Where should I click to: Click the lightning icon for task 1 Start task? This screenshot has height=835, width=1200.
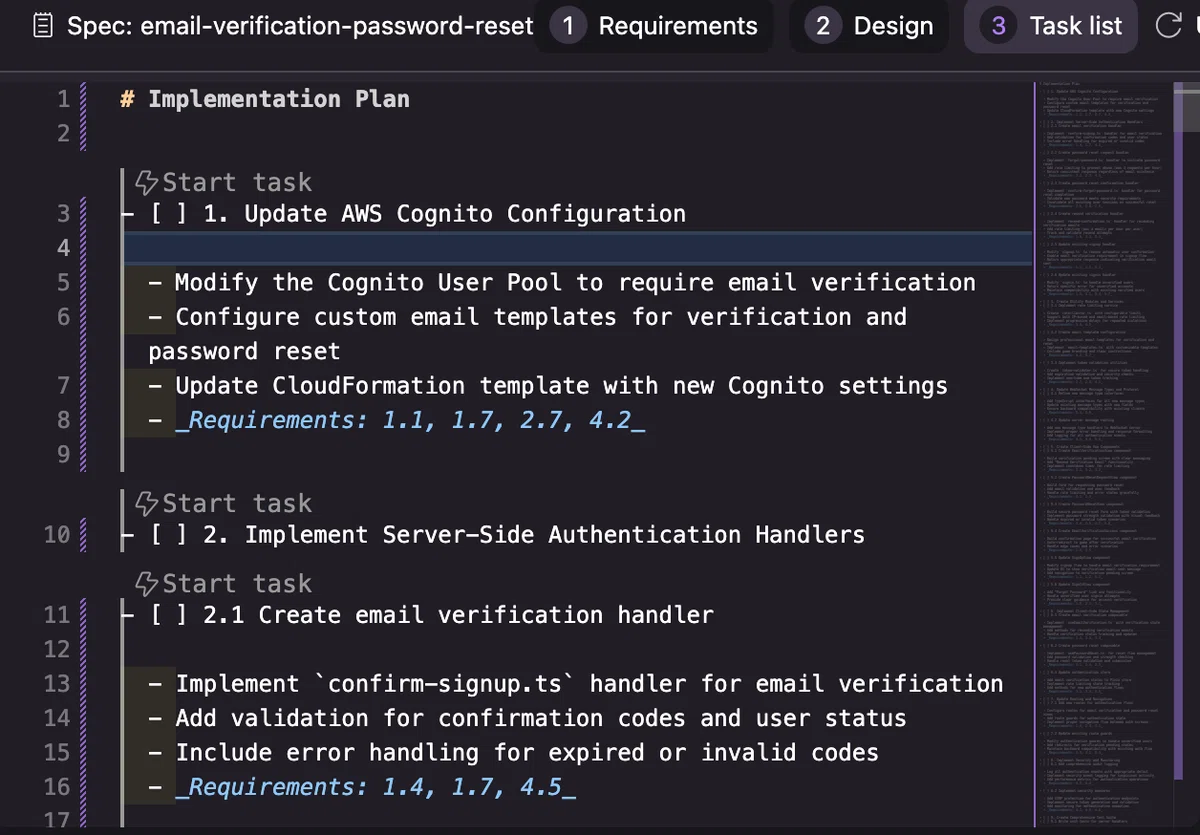point(147,182)
